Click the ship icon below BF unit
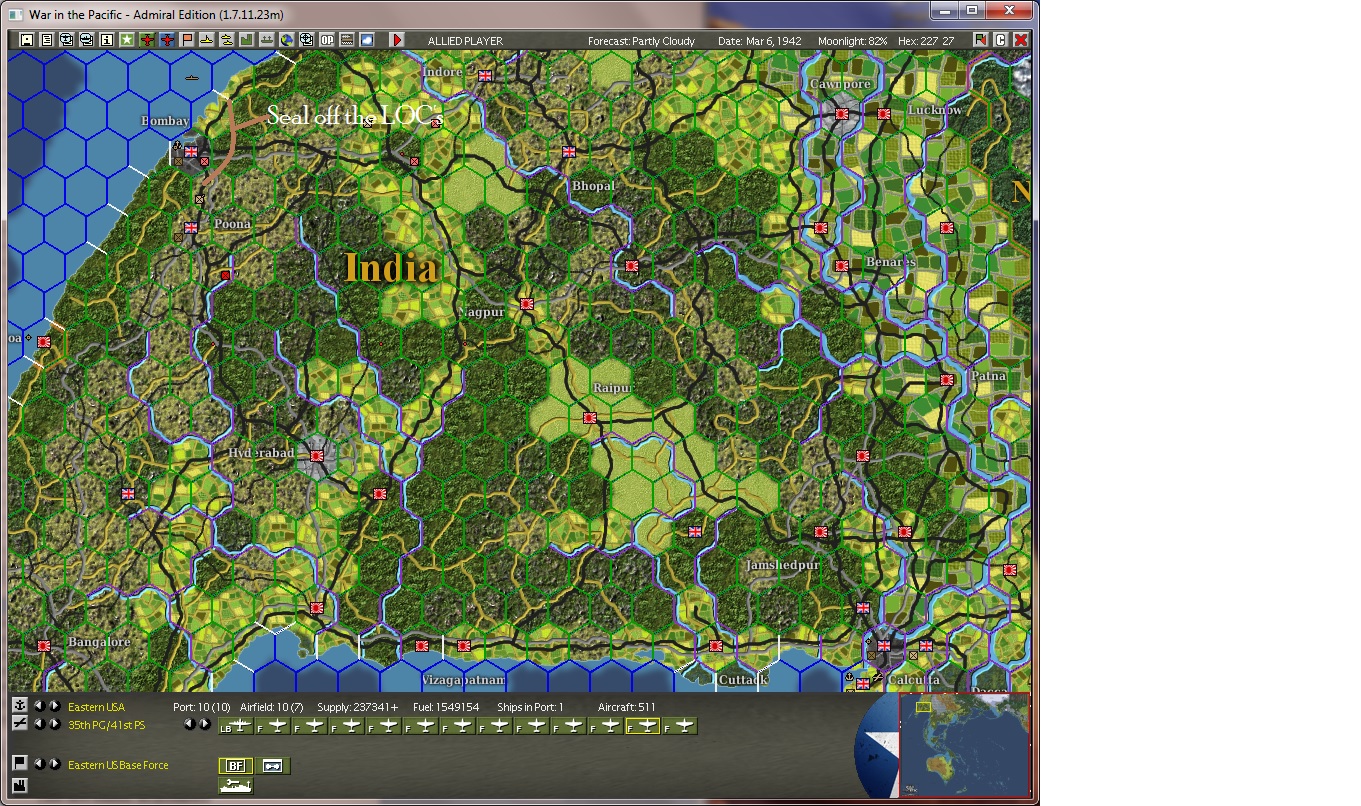The width and height of the screenshot is (1361, 806). click(236, 785)
